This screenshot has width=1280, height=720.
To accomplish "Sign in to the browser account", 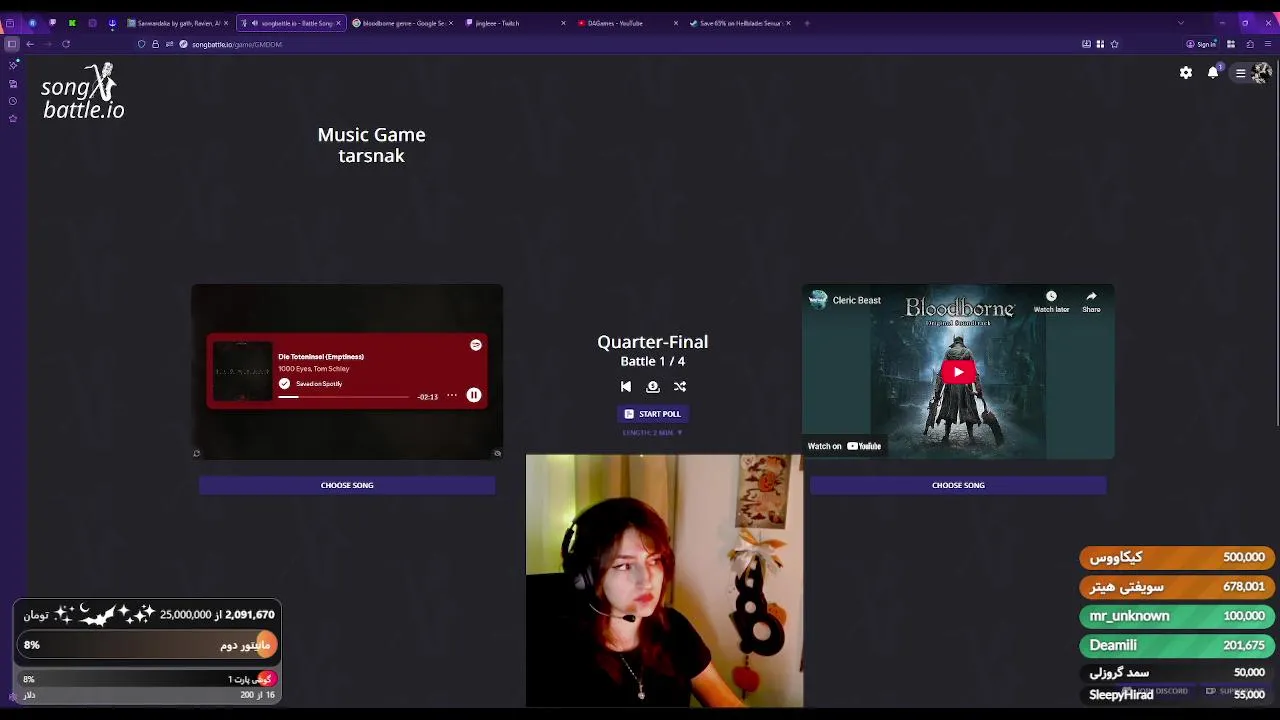I will 1200,44.
